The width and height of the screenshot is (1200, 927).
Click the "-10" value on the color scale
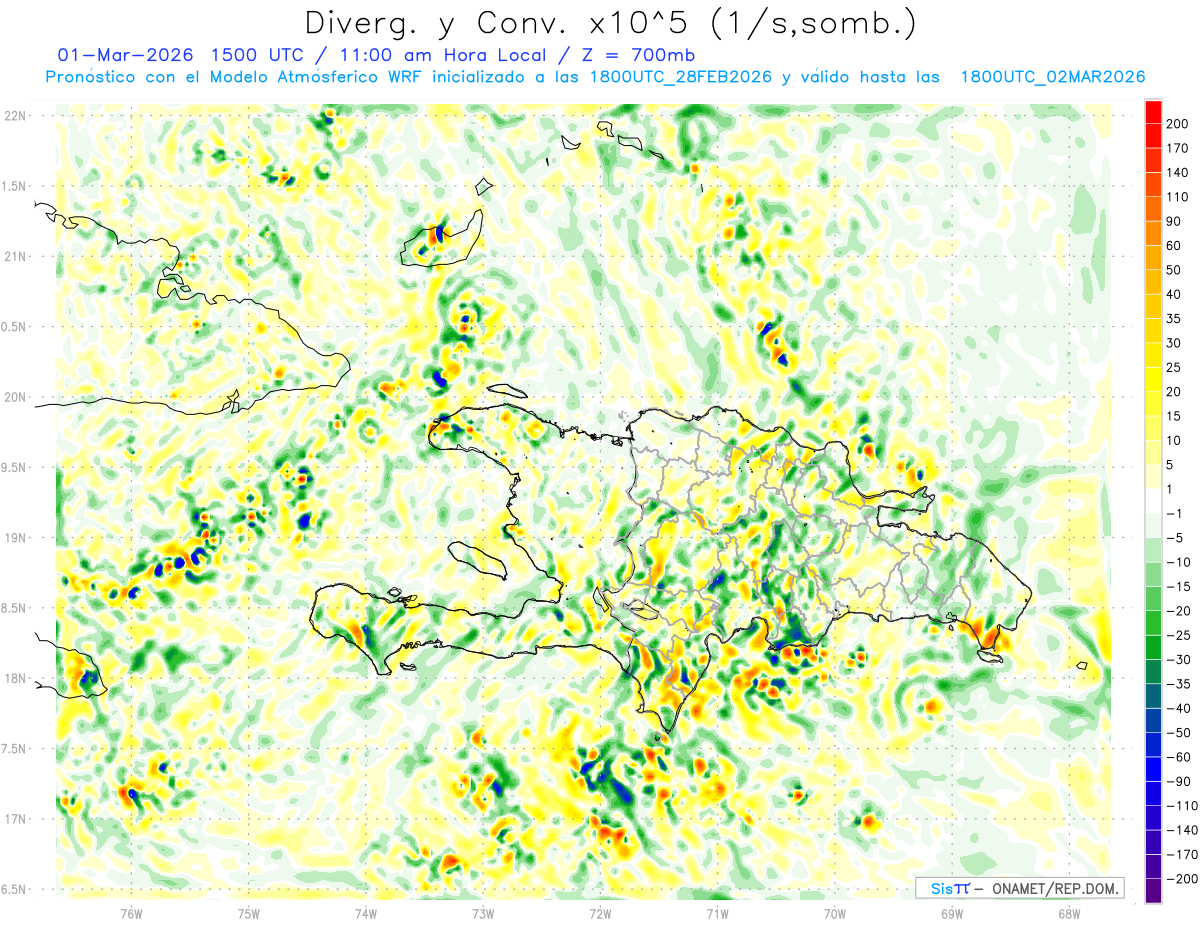[1178, 562]
